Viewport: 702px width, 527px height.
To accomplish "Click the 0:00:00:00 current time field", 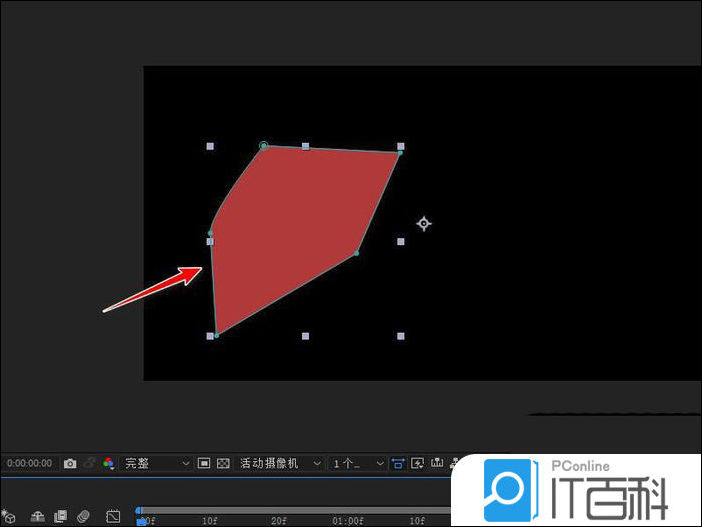I will click(30, 463).
